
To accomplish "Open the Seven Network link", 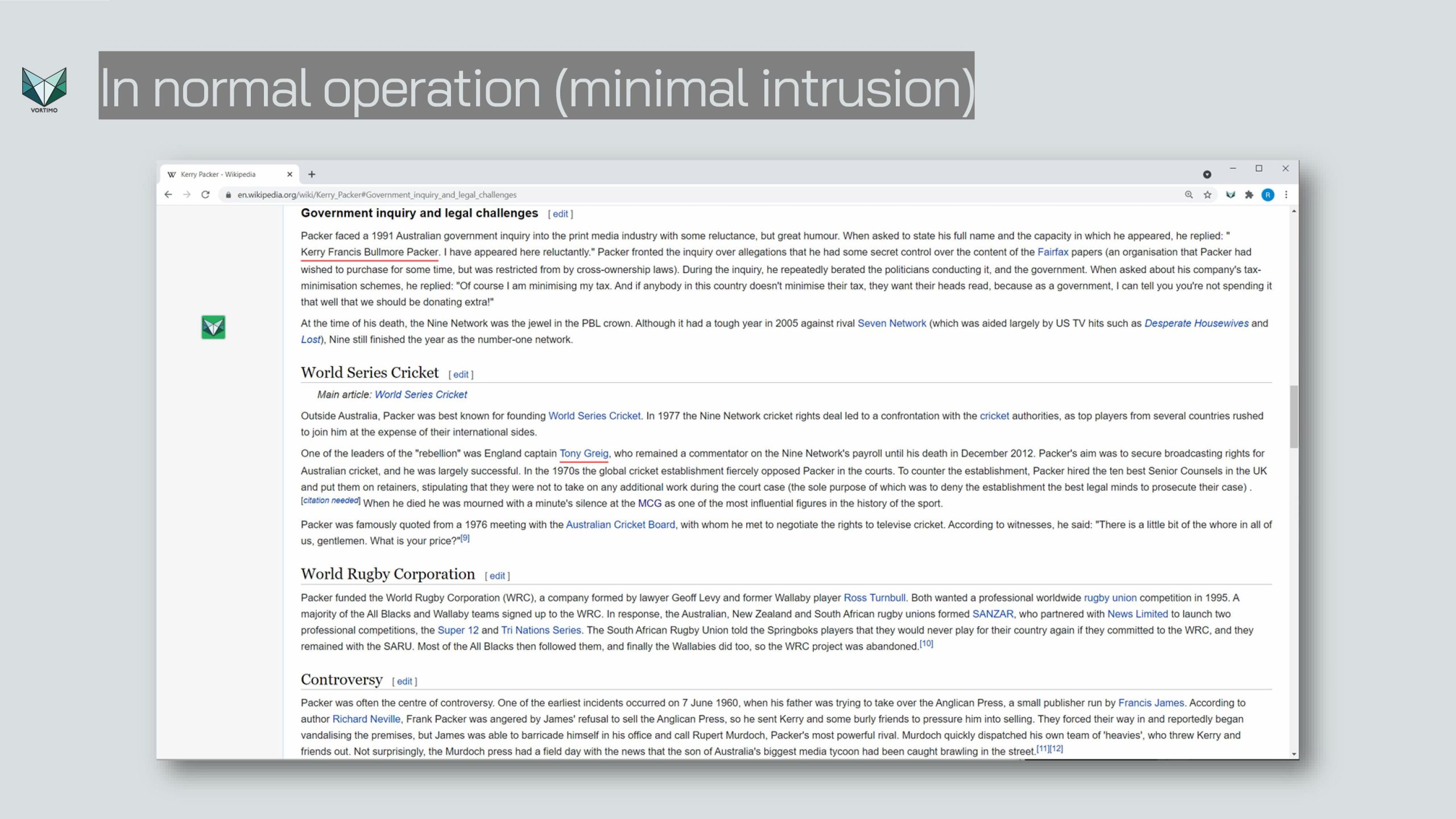I will [892, 323].
